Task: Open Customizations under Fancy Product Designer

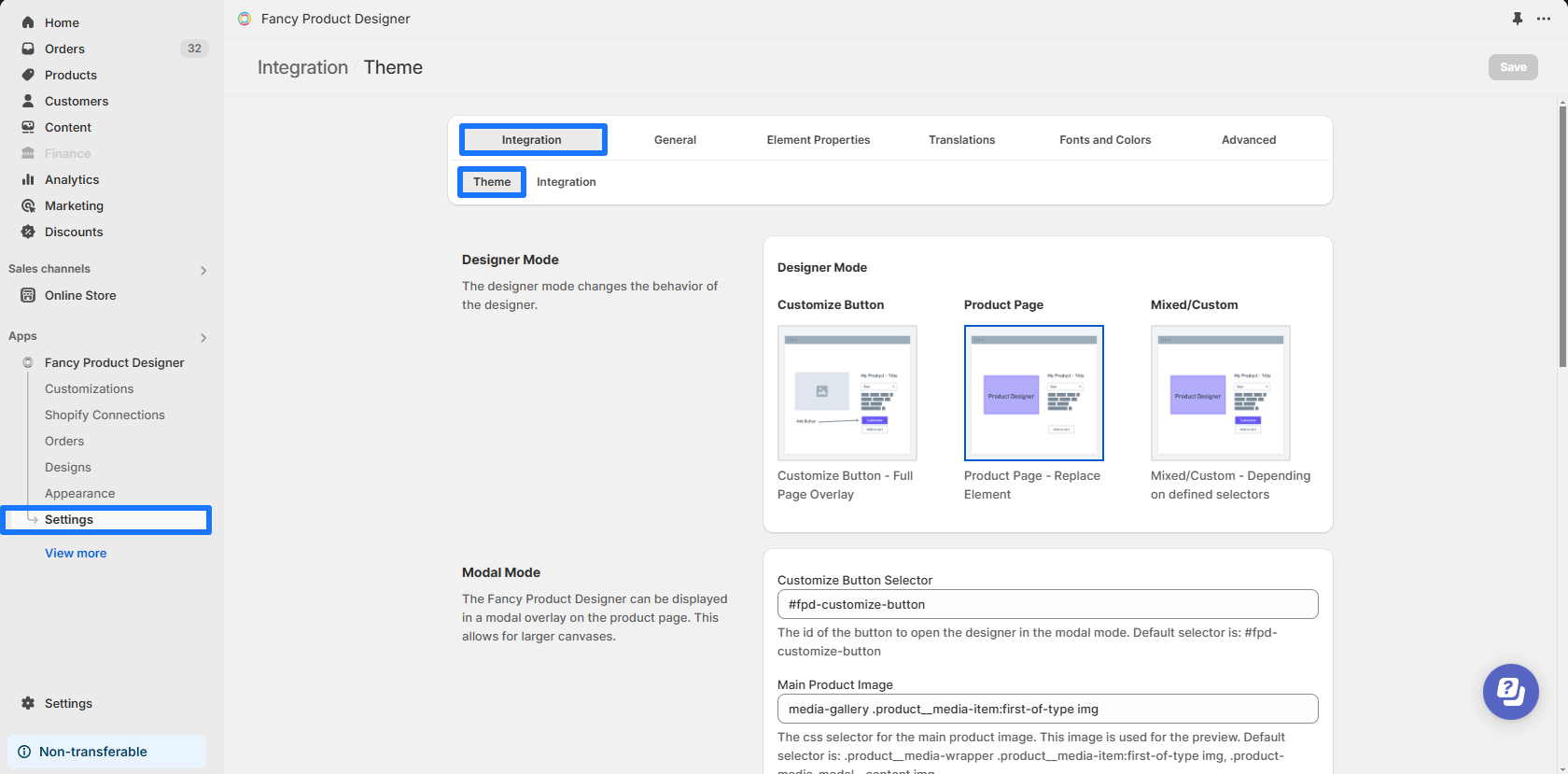Action: (89, 388)
